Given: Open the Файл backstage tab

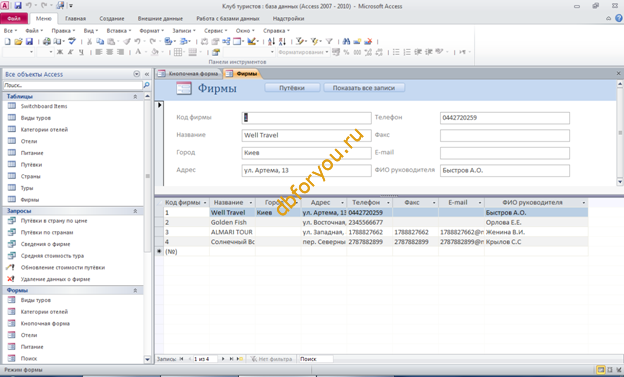Looking at the screenshot, I should [14, 19].
